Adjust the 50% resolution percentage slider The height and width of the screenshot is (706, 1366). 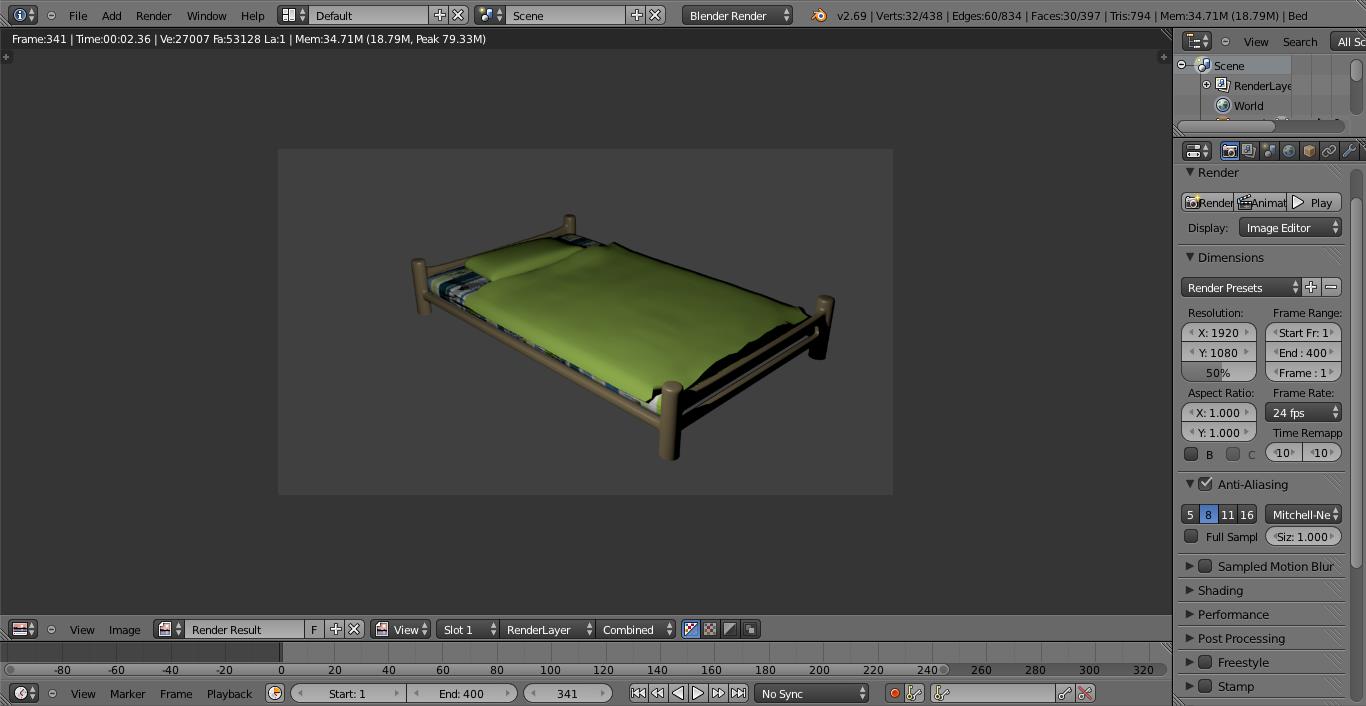(x=1218, y=372)
